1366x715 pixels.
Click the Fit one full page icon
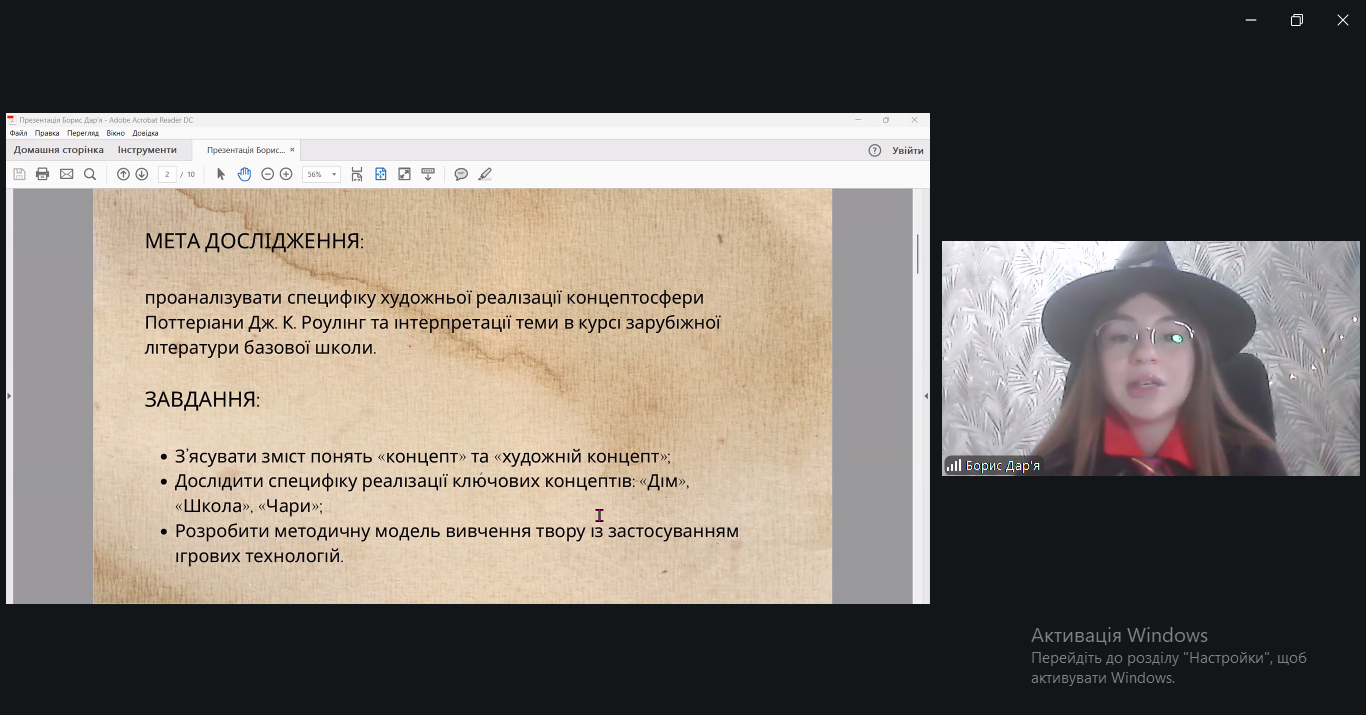pos(380,173)
